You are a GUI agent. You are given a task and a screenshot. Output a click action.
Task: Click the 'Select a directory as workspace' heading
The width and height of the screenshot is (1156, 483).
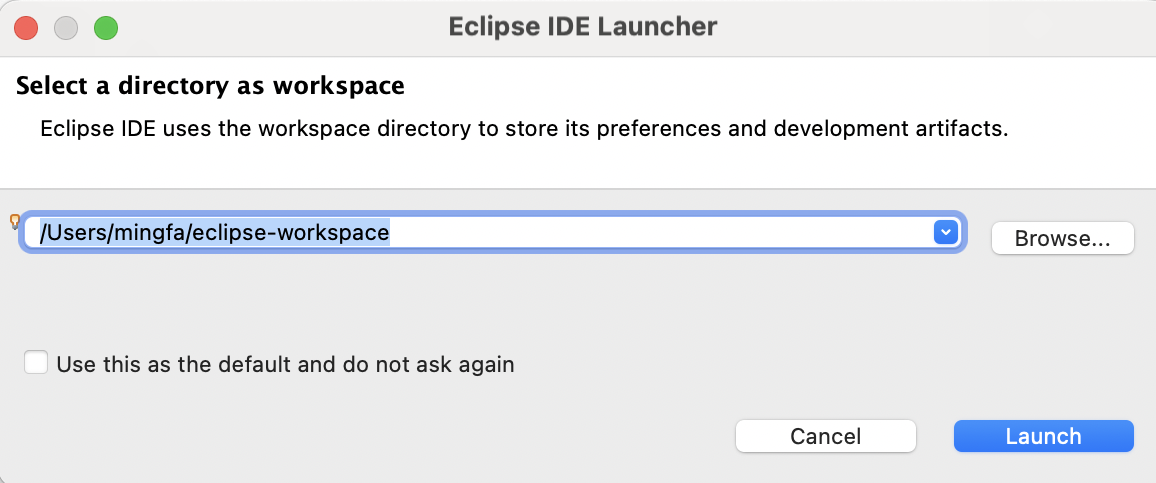(x=210, y=86)
